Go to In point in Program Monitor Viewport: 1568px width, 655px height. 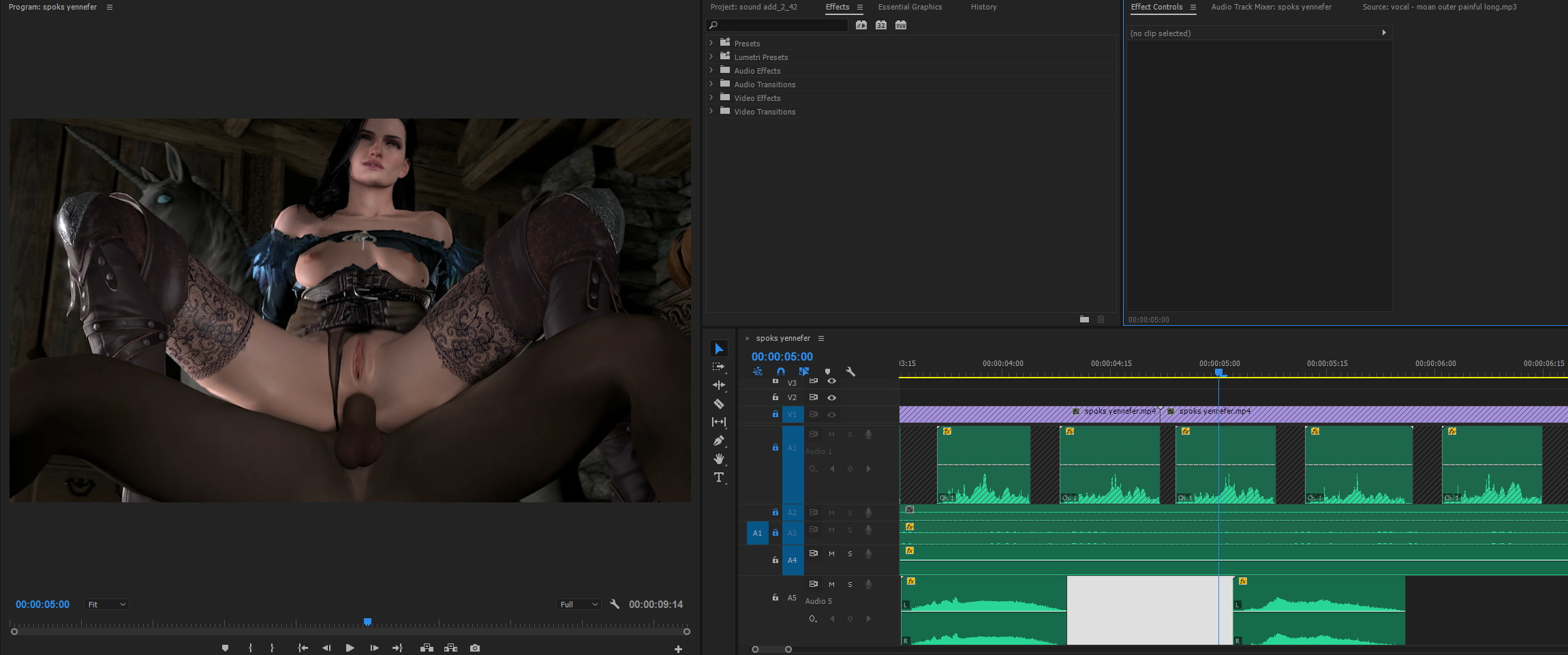click(x=303, y=648)
